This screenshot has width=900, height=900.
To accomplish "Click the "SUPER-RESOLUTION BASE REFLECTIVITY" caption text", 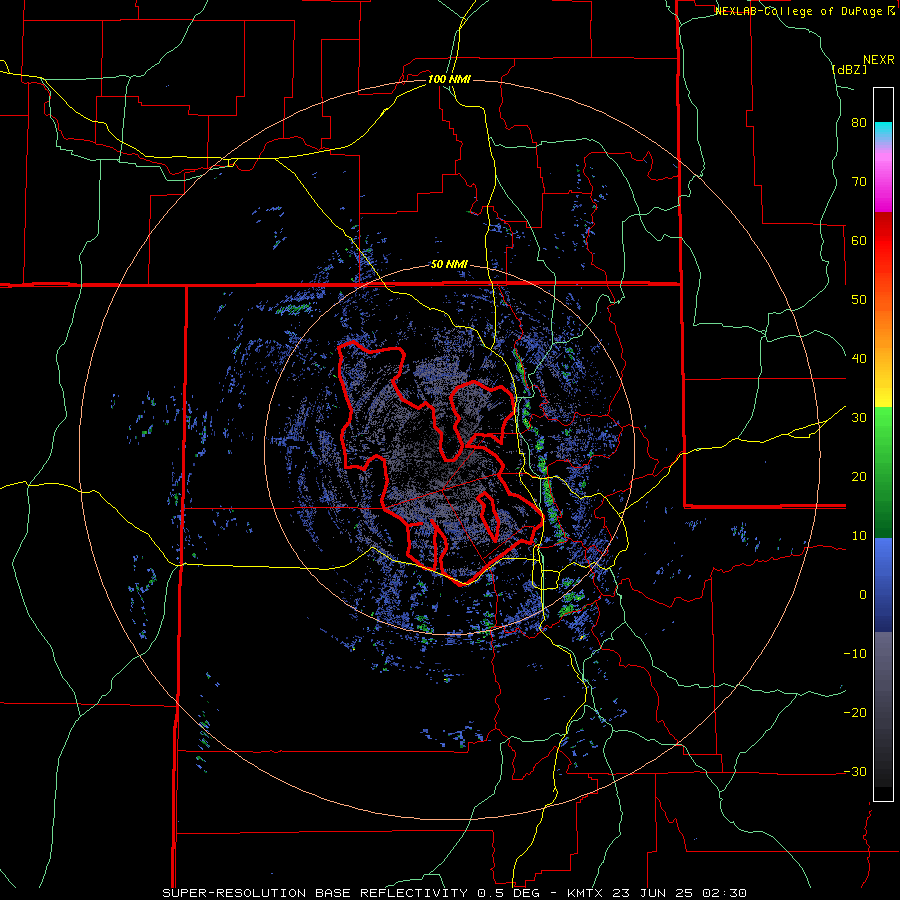I will pos(315,893).
